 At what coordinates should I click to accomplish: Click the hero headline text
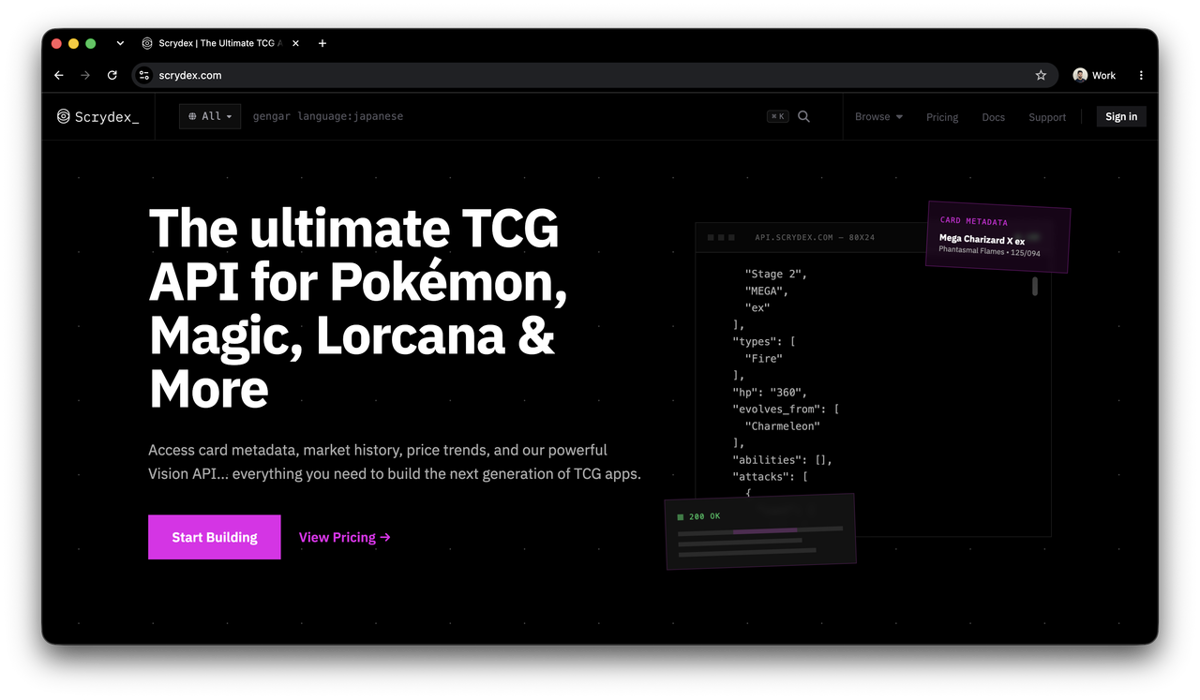358,309
